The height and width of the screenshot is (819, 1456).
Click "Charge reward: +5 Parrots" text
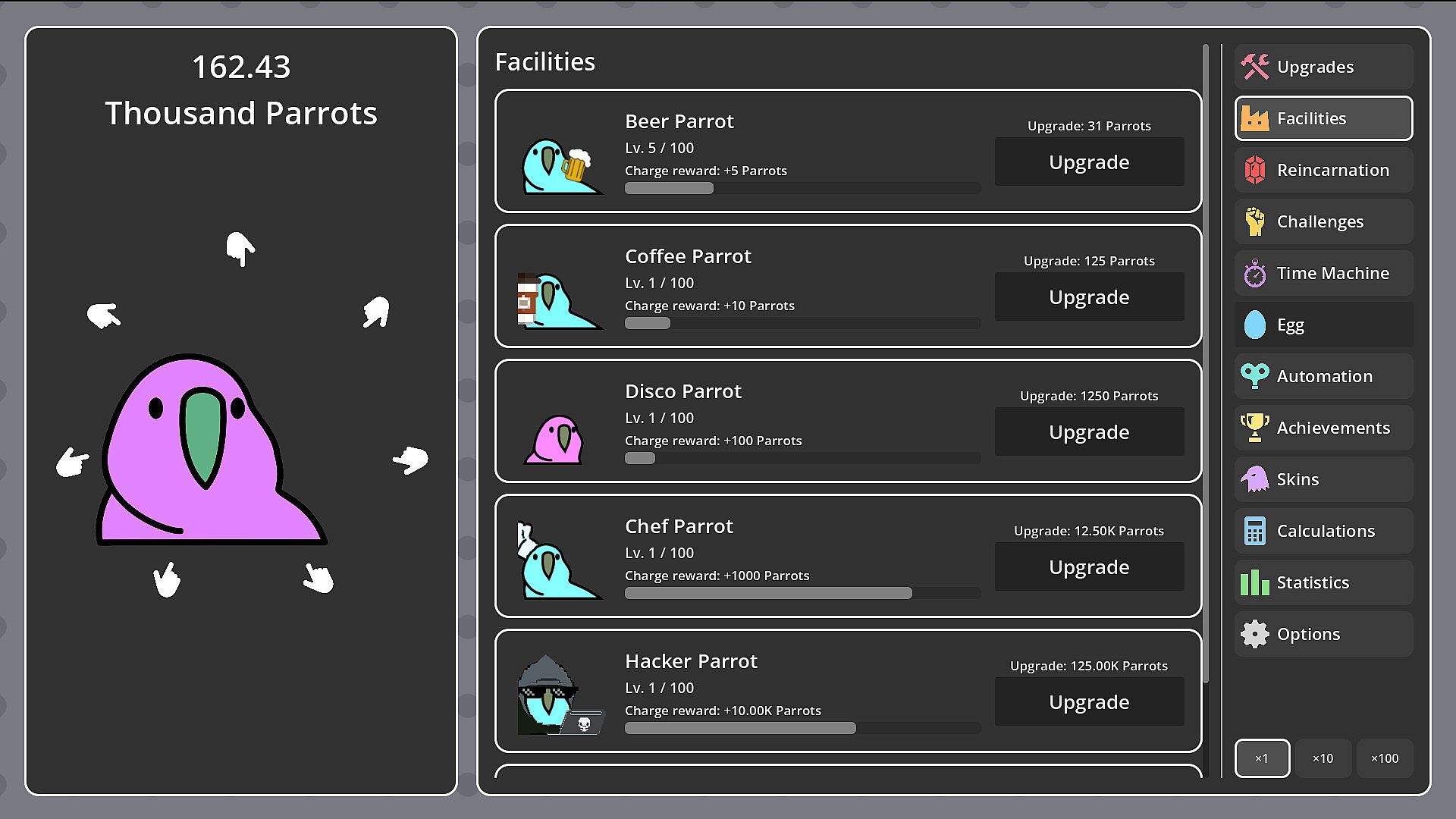pos(706,171)
